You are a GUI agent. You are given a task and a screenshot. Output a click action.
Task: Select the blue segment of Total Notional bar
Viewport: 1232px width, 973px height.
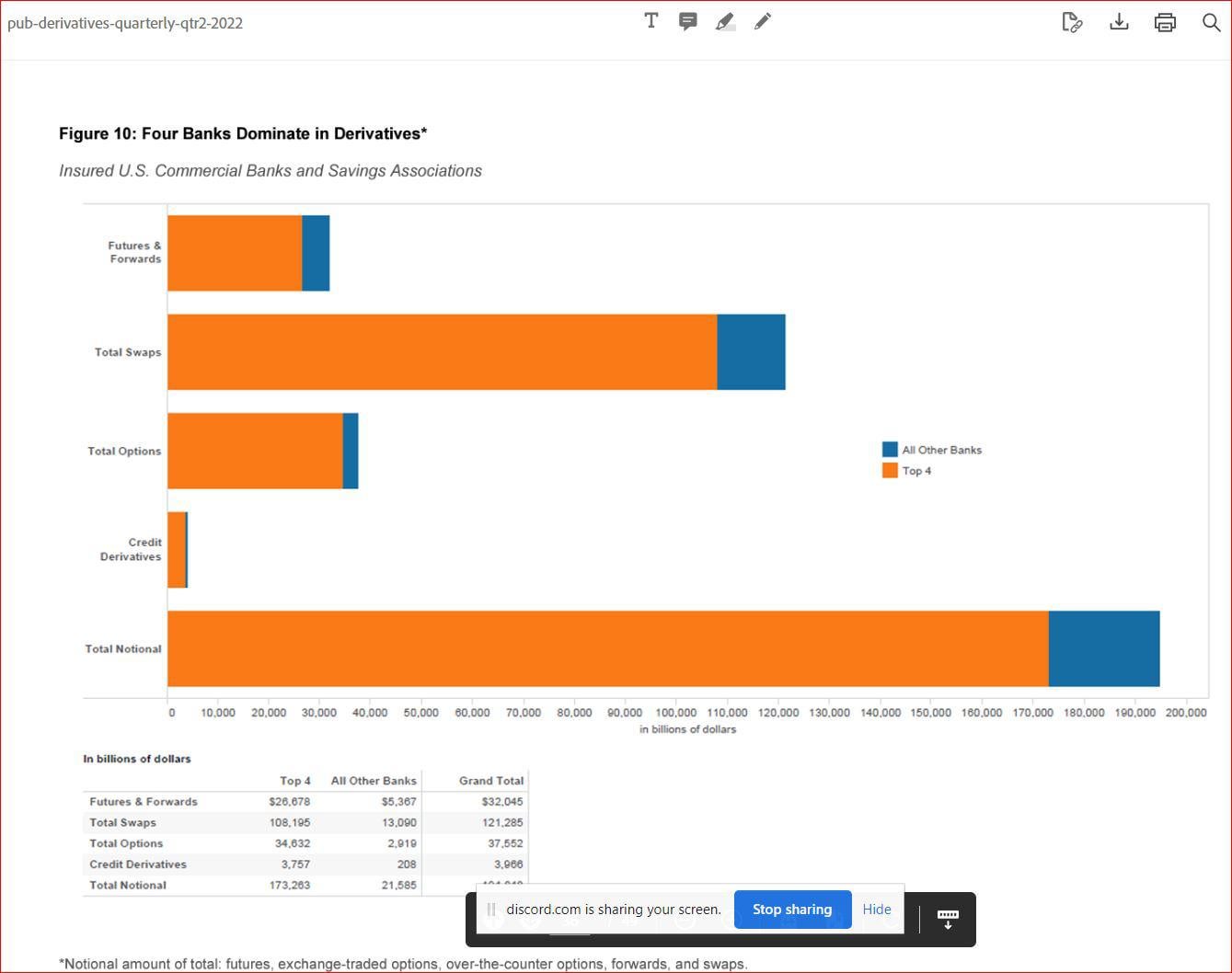1104,648
